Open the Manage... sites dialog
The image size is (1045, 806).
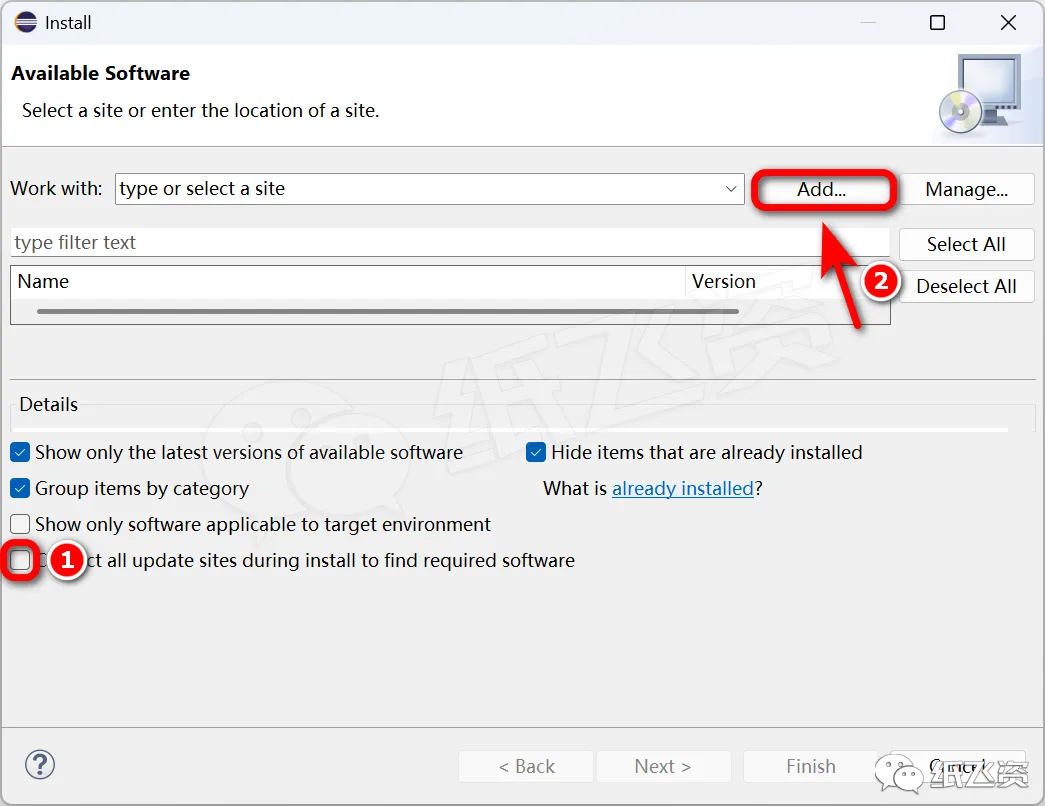point(966,189)
